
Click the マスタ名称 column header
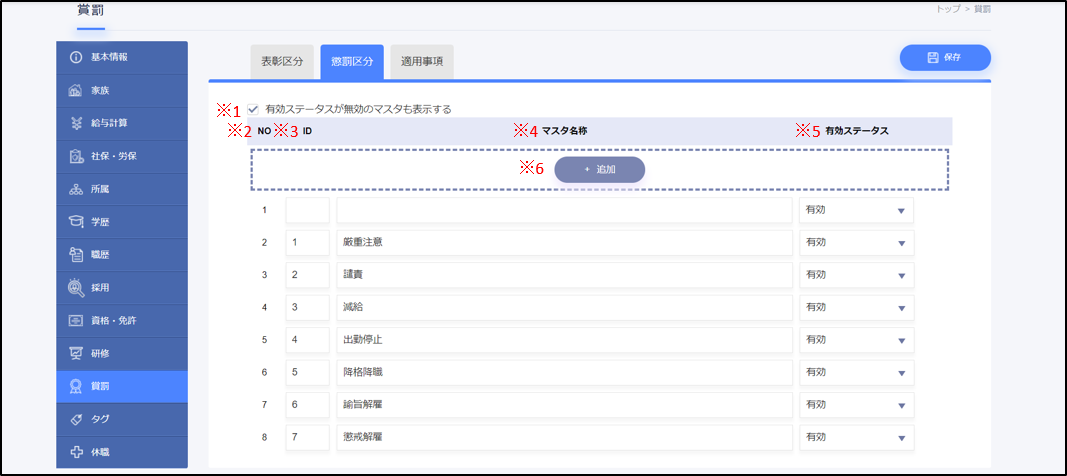[565, 131]
